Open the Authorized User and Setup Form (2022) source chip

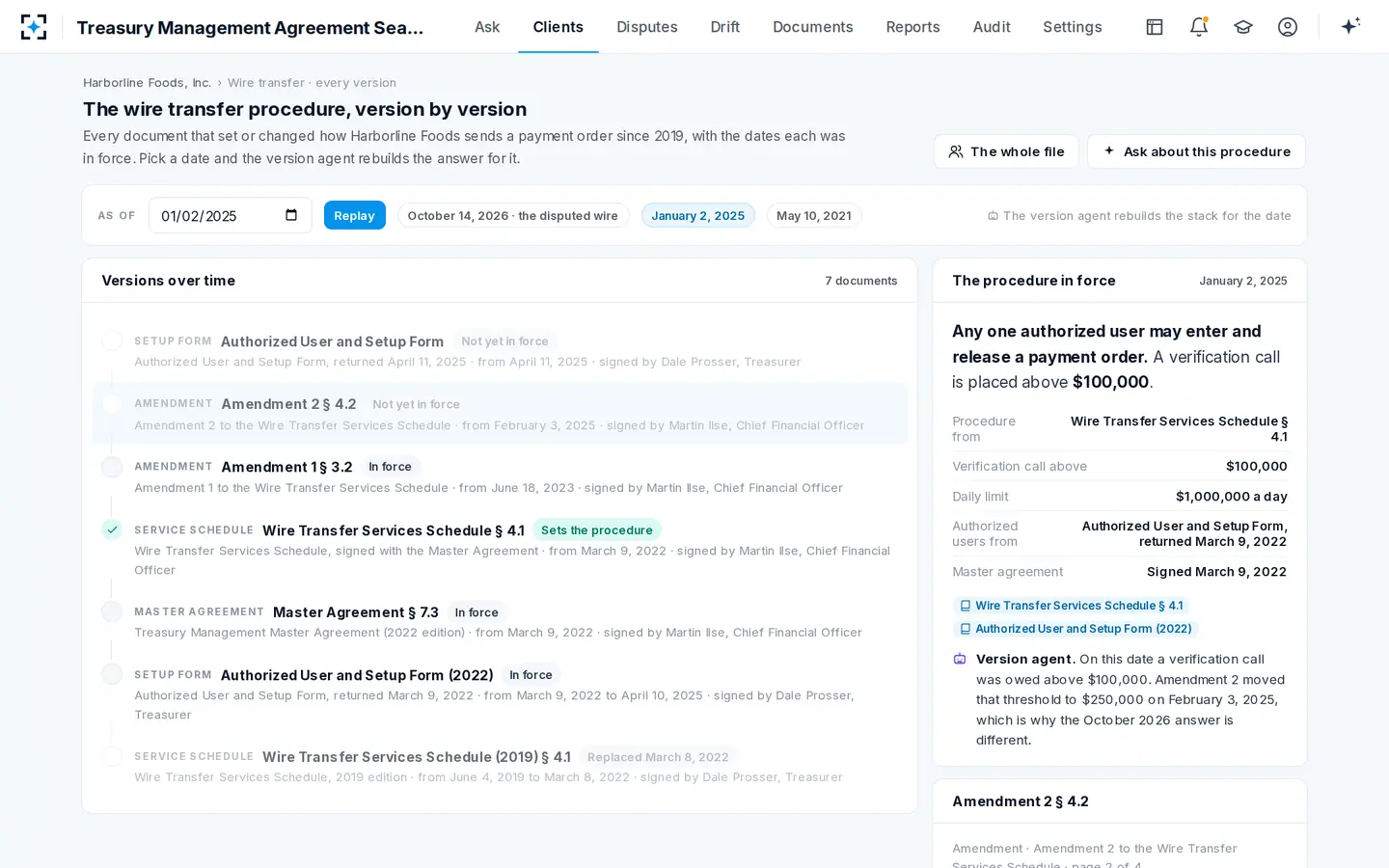(x=1076, y=629)
